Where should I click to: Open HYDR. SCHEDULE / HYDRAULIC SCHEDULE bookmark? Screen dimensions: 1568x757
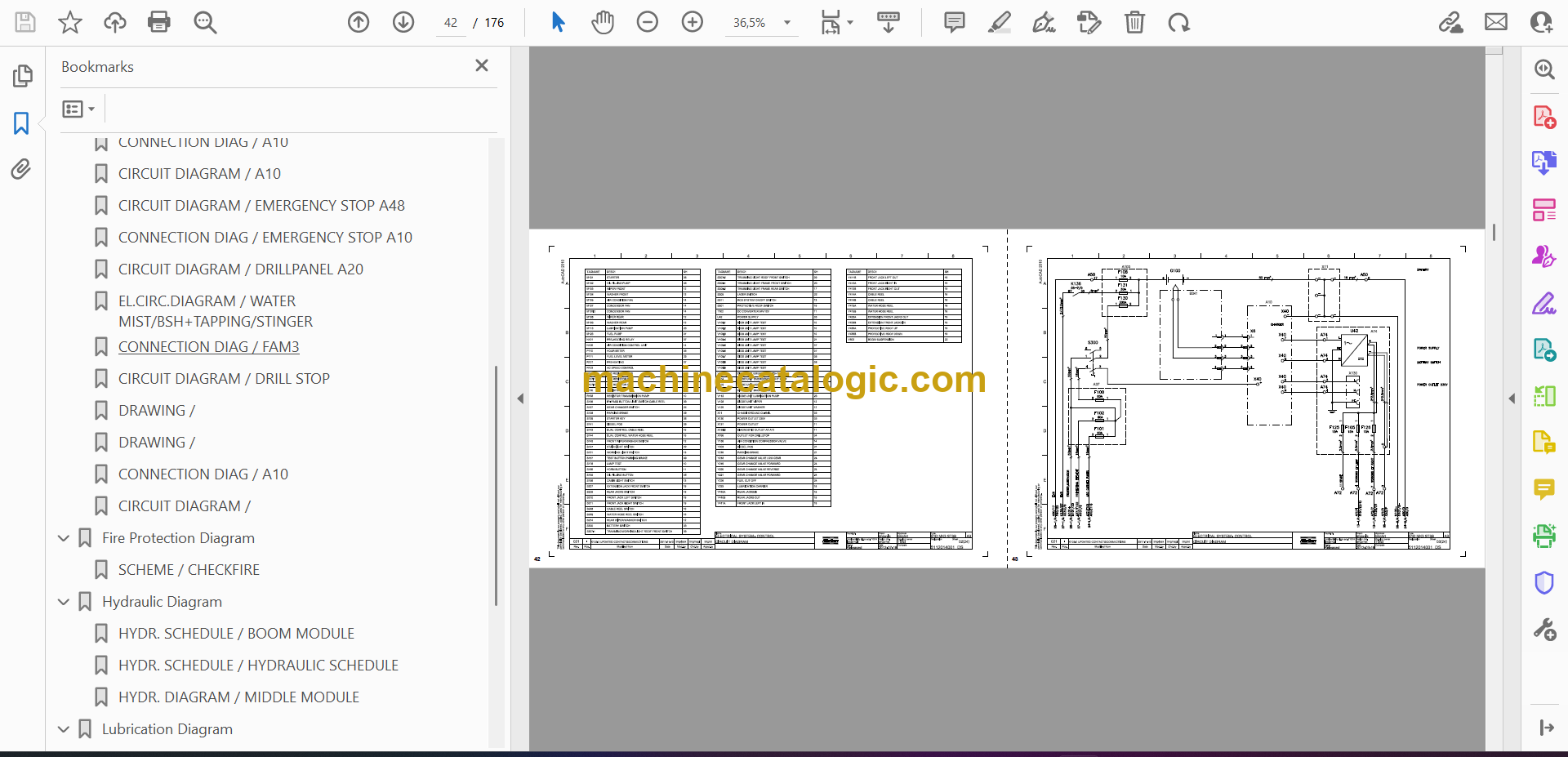[258, 665]
